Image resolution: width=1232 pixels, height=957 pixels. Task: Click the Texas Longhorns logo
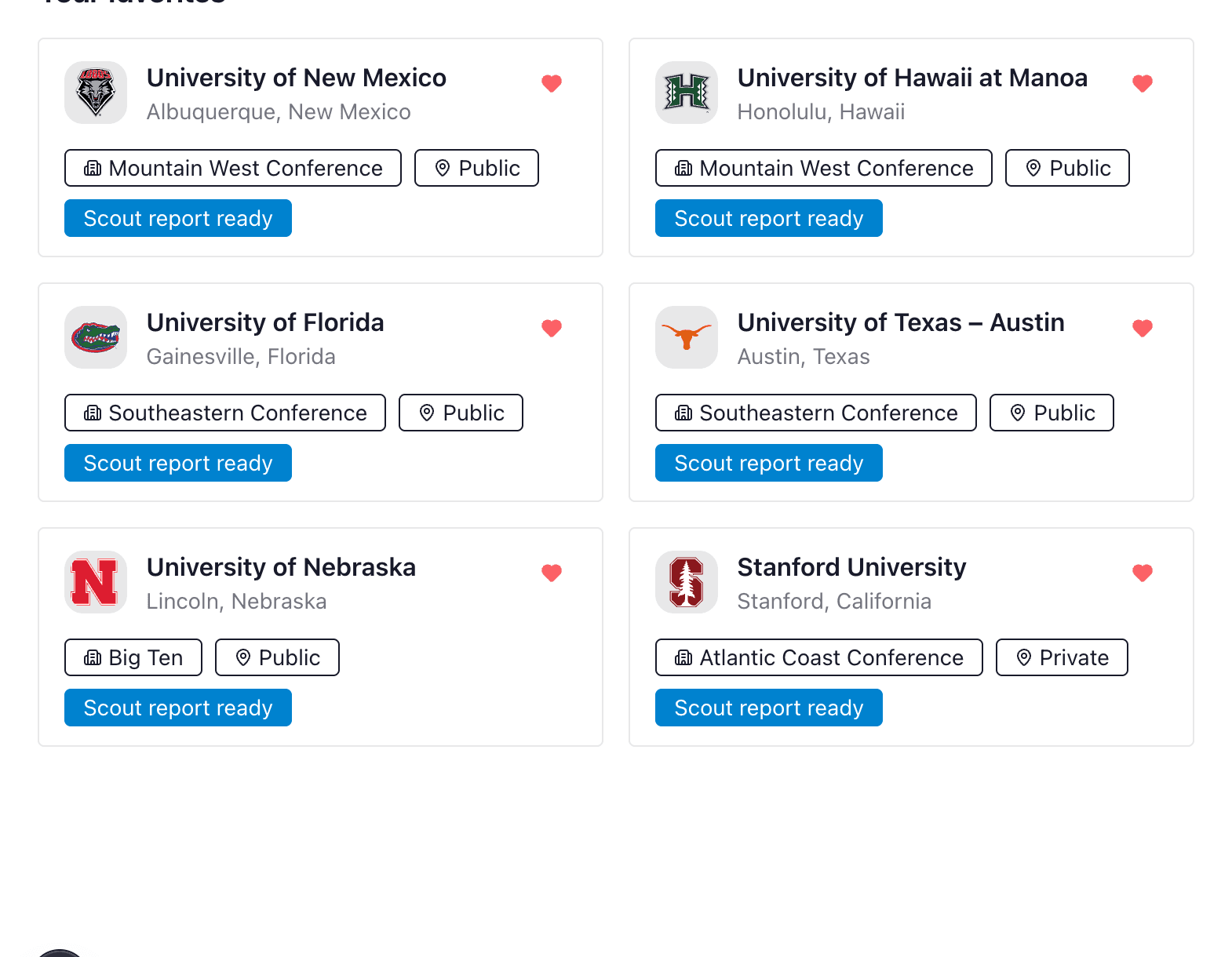[x=686, y=337]
